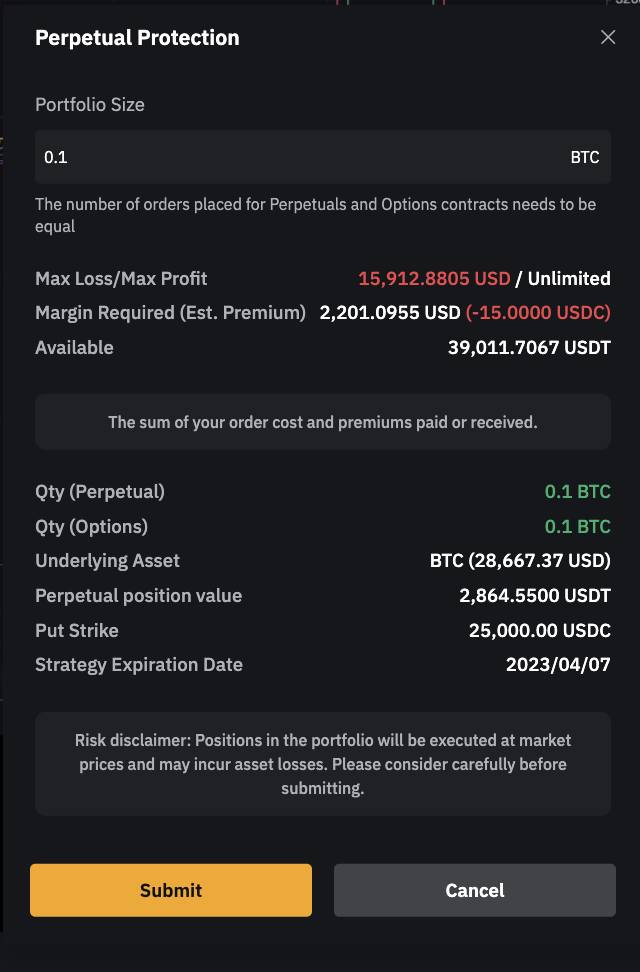Close the Perpetual Protection dialog
The width and height of the screenshot is (640, 972).
(608, 38)
